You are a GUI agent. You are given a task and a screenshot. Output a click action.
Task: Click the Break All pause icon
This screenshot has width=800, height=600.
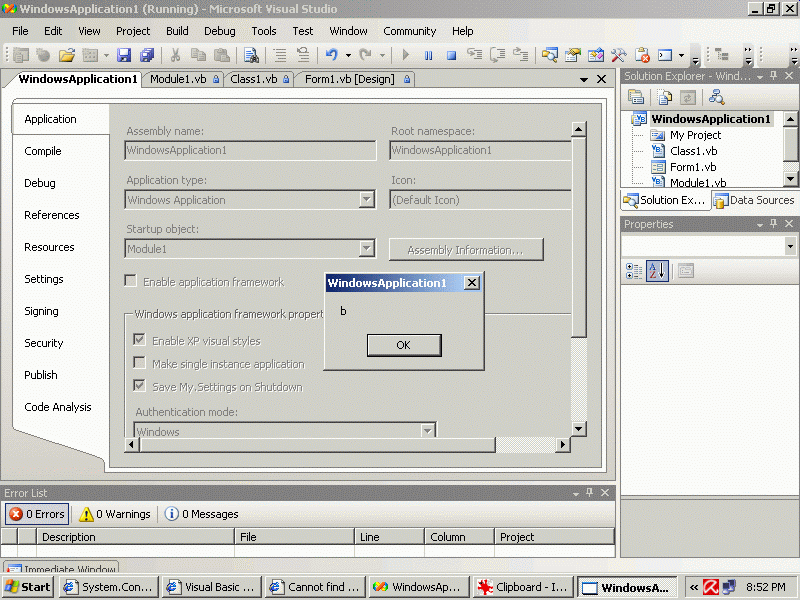[429, 55]
